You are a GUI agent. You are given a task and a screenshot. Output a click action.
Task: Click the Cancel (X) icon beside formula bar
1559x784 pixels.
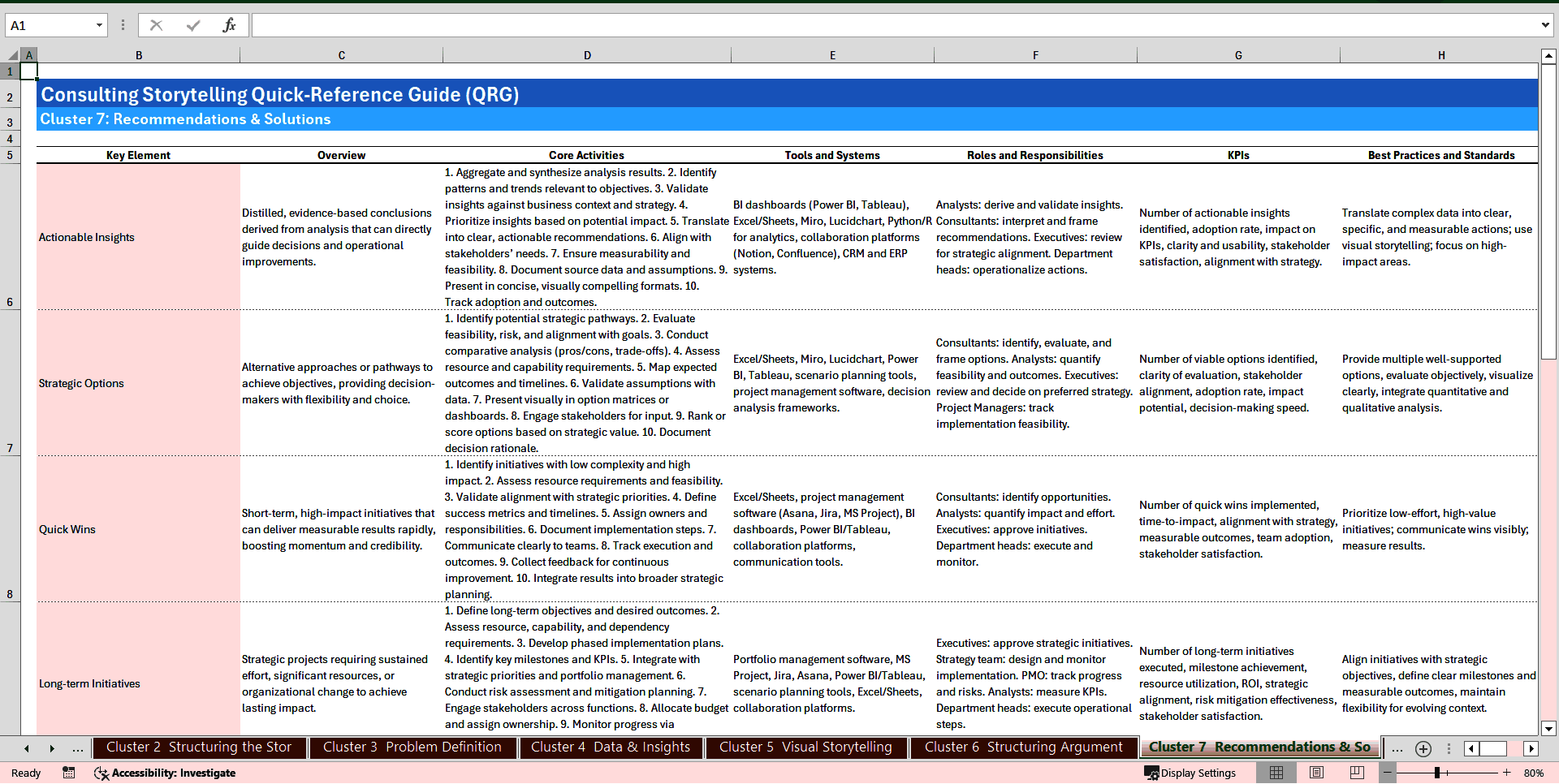coord(156,25)
